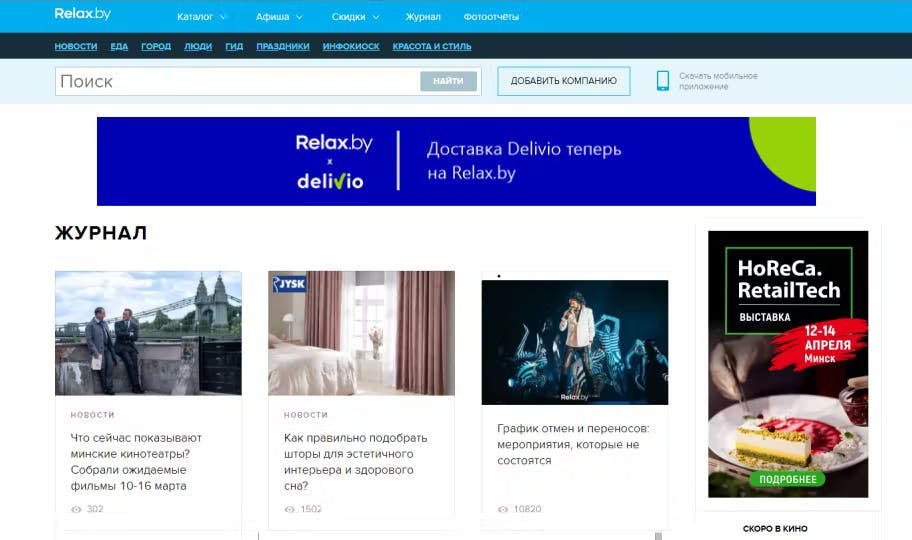This screenshot has height=540, width=912.
Task: Click the mobile phone app icon
Action: pos(662,81)
